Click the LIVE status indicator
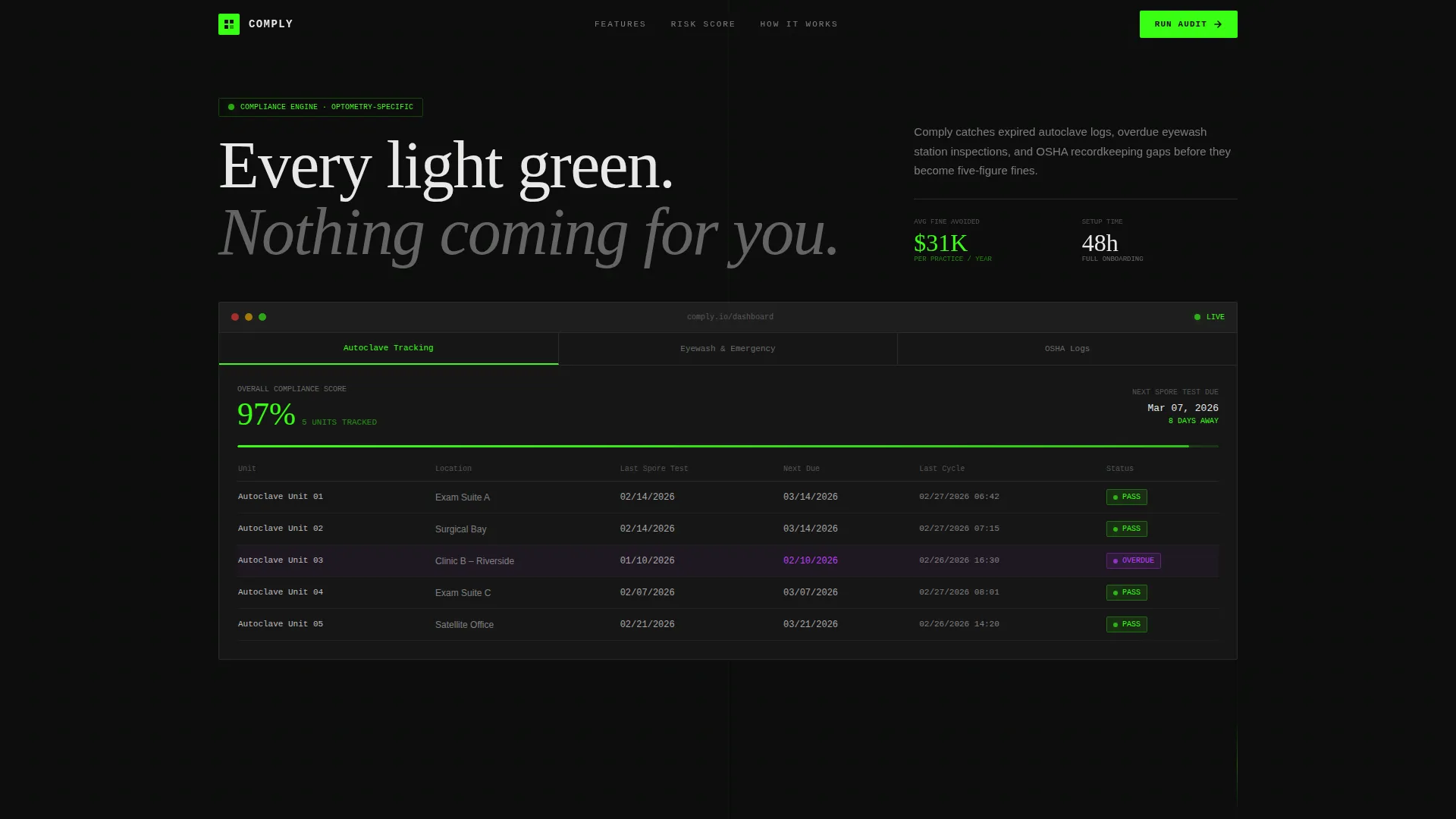Screen dimensions: 1456x819 pyautogui.click(x=1210, y=317)
